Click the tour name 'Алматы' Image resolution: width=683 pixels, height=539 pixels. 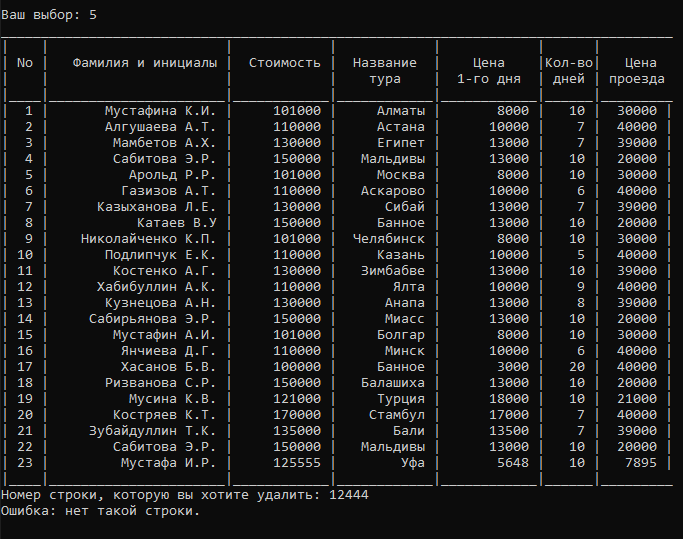(401, 111)
